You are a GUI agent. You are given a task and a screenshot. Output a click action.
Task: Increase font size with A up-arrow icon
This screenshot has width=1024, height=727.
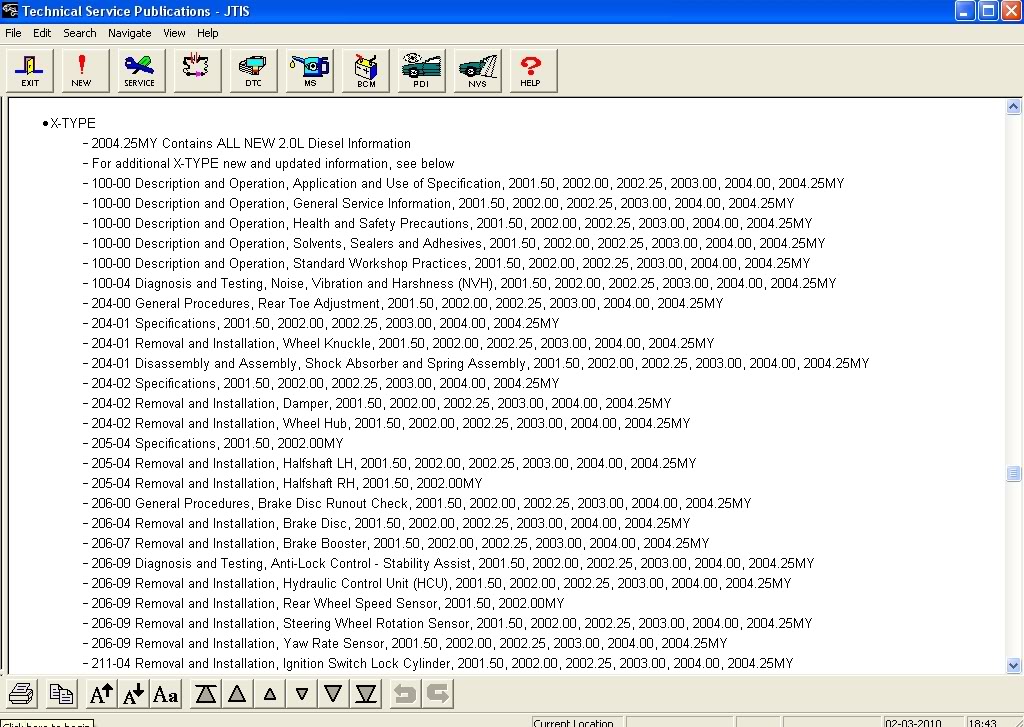click(x=101, y=694)
